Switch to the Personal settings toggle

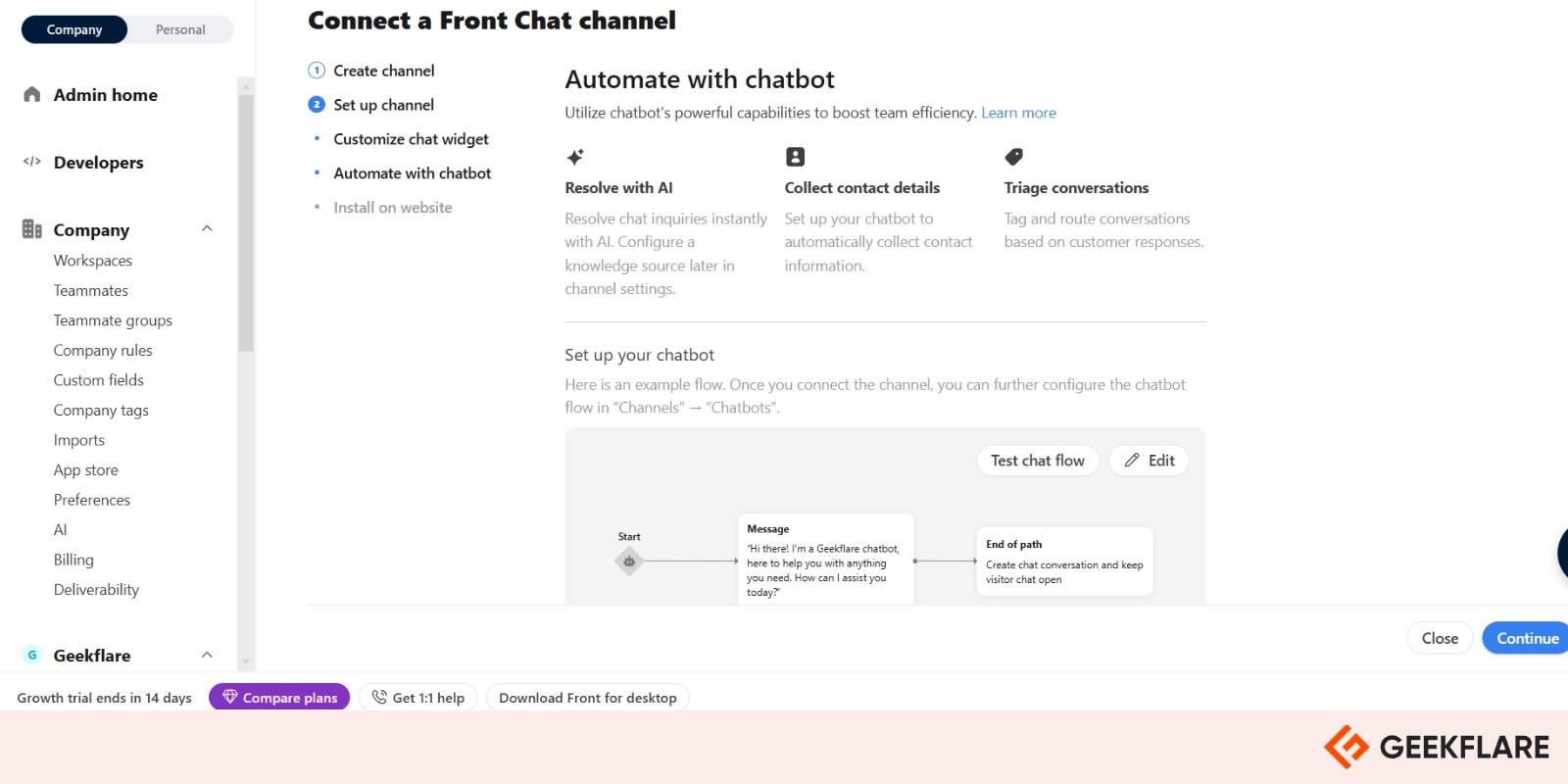180,29
